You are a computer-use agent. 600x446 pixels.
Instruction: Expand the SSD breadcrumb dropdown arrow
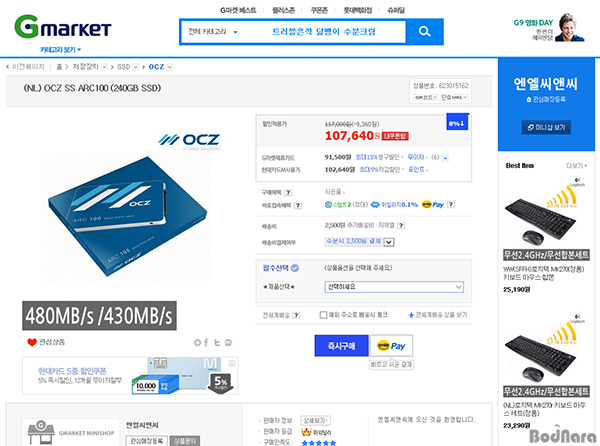click(135, 67)
